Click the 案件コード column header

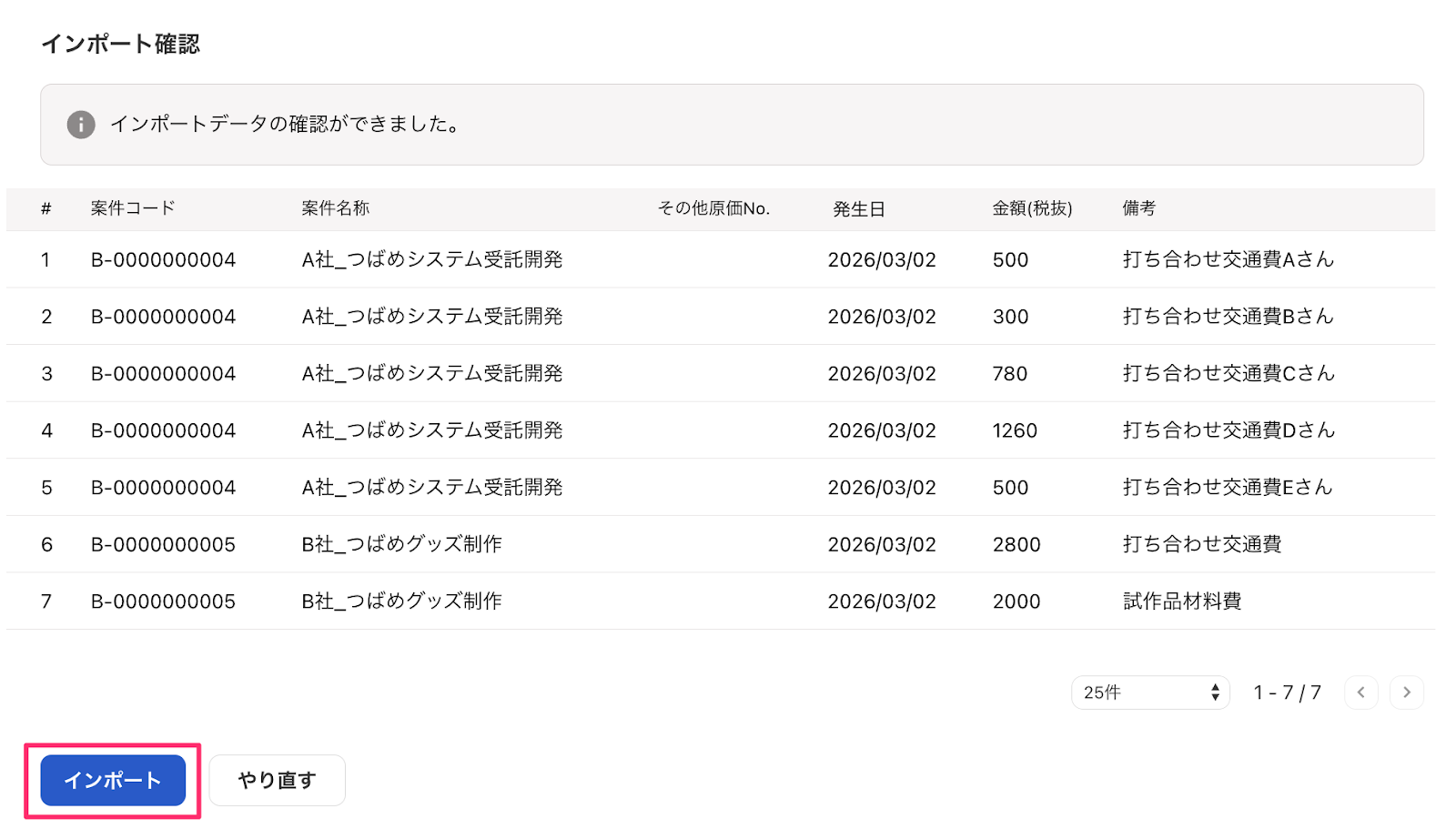click(133, 208)
